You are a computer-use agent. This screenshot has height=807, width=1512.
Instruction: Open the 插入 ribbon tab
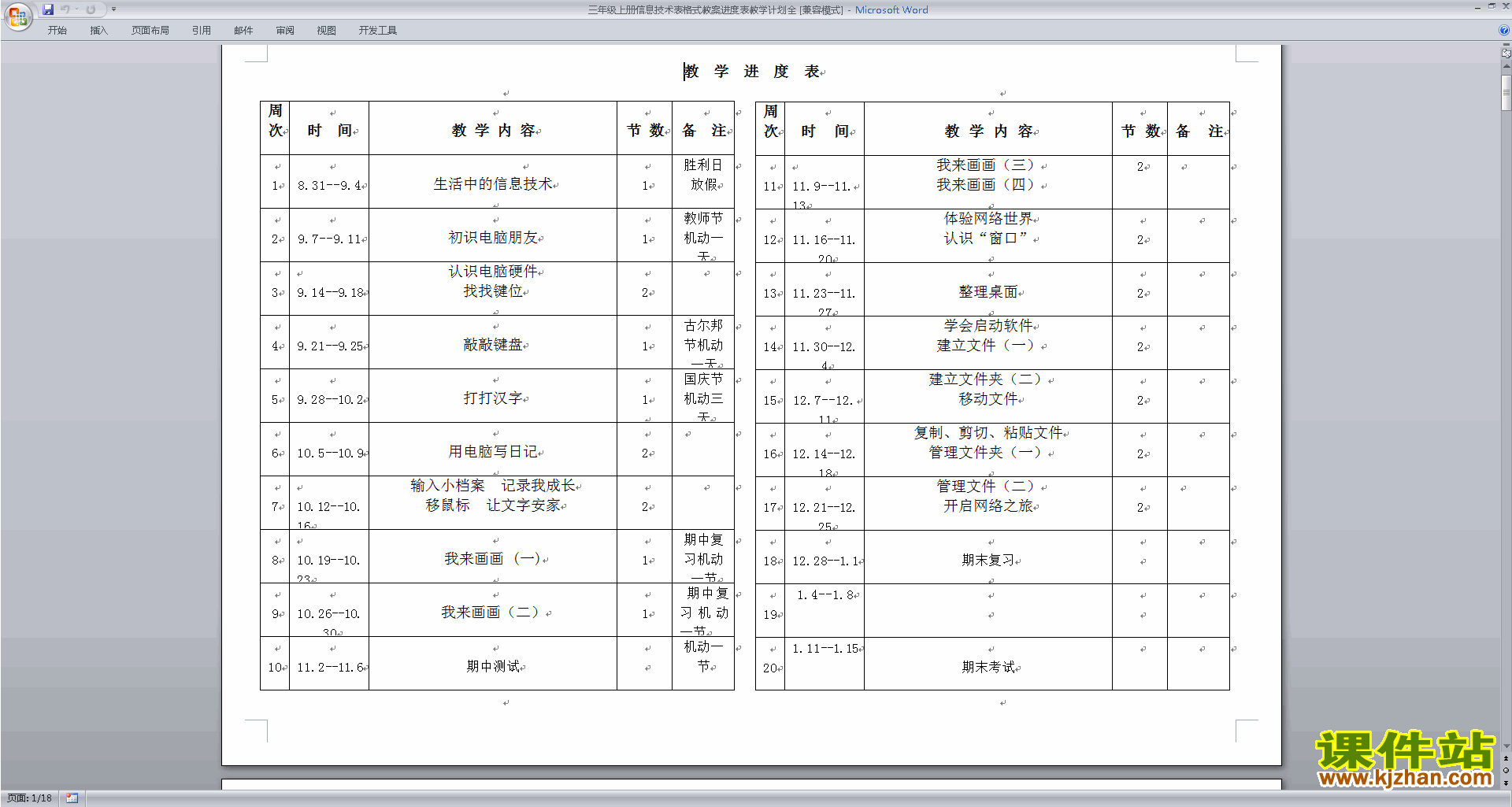pos(98,30)
